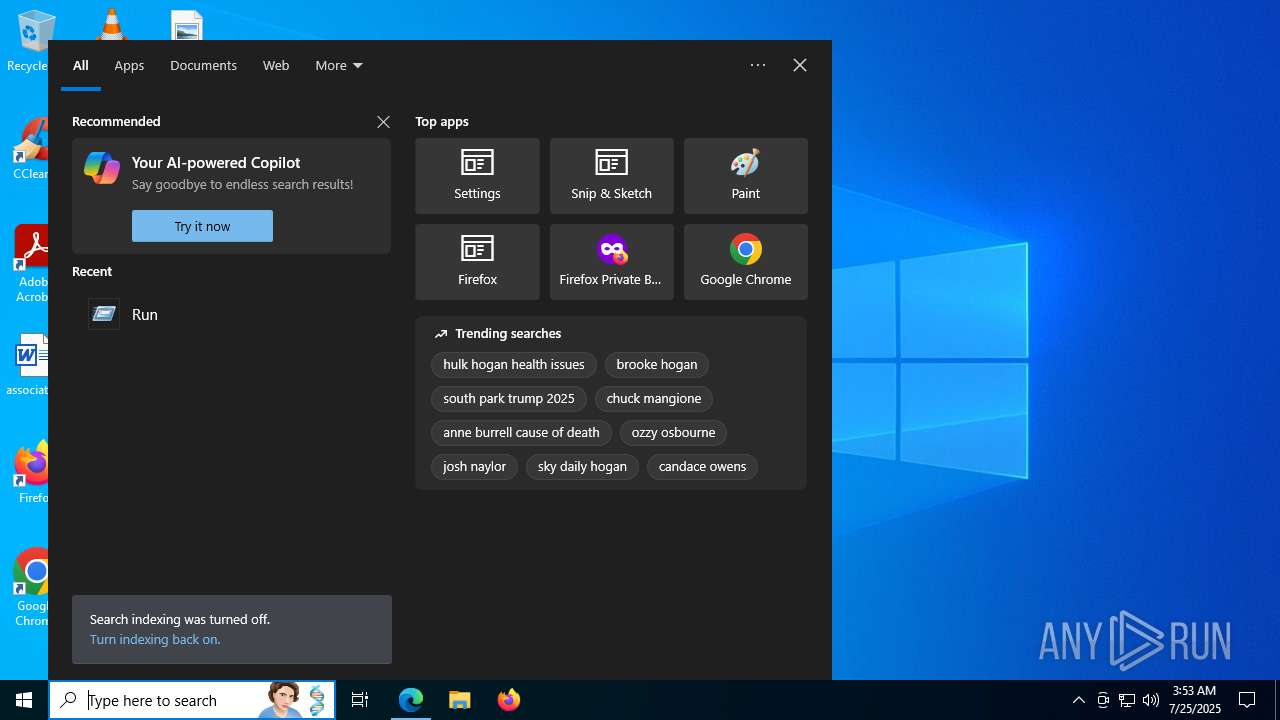This screenshot has height=720, width=1280.
Task: Search sky daily hogan
Action: [582, 467]
